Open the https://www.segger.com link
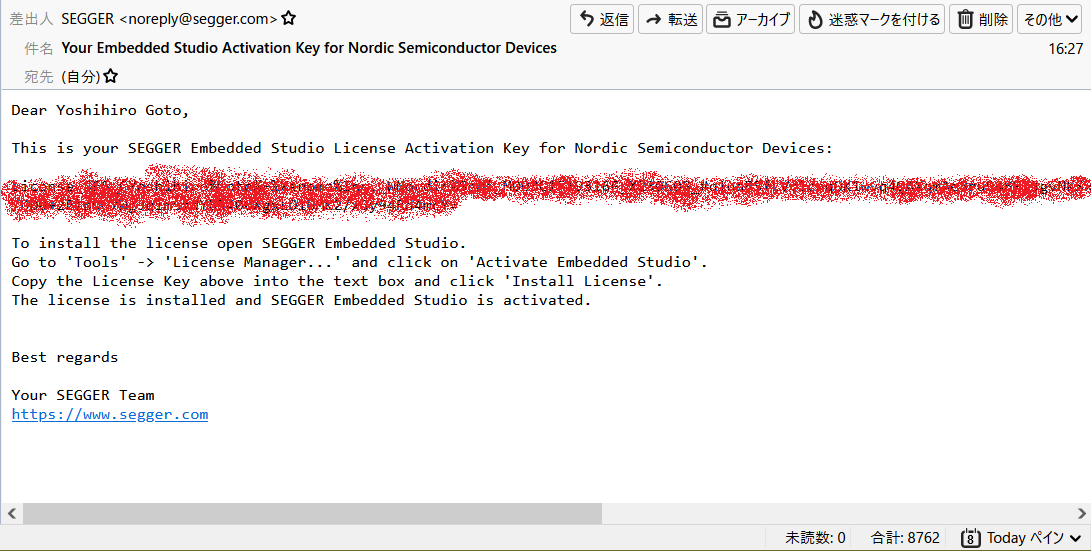 pyautogui.click(x=110, y=415)
